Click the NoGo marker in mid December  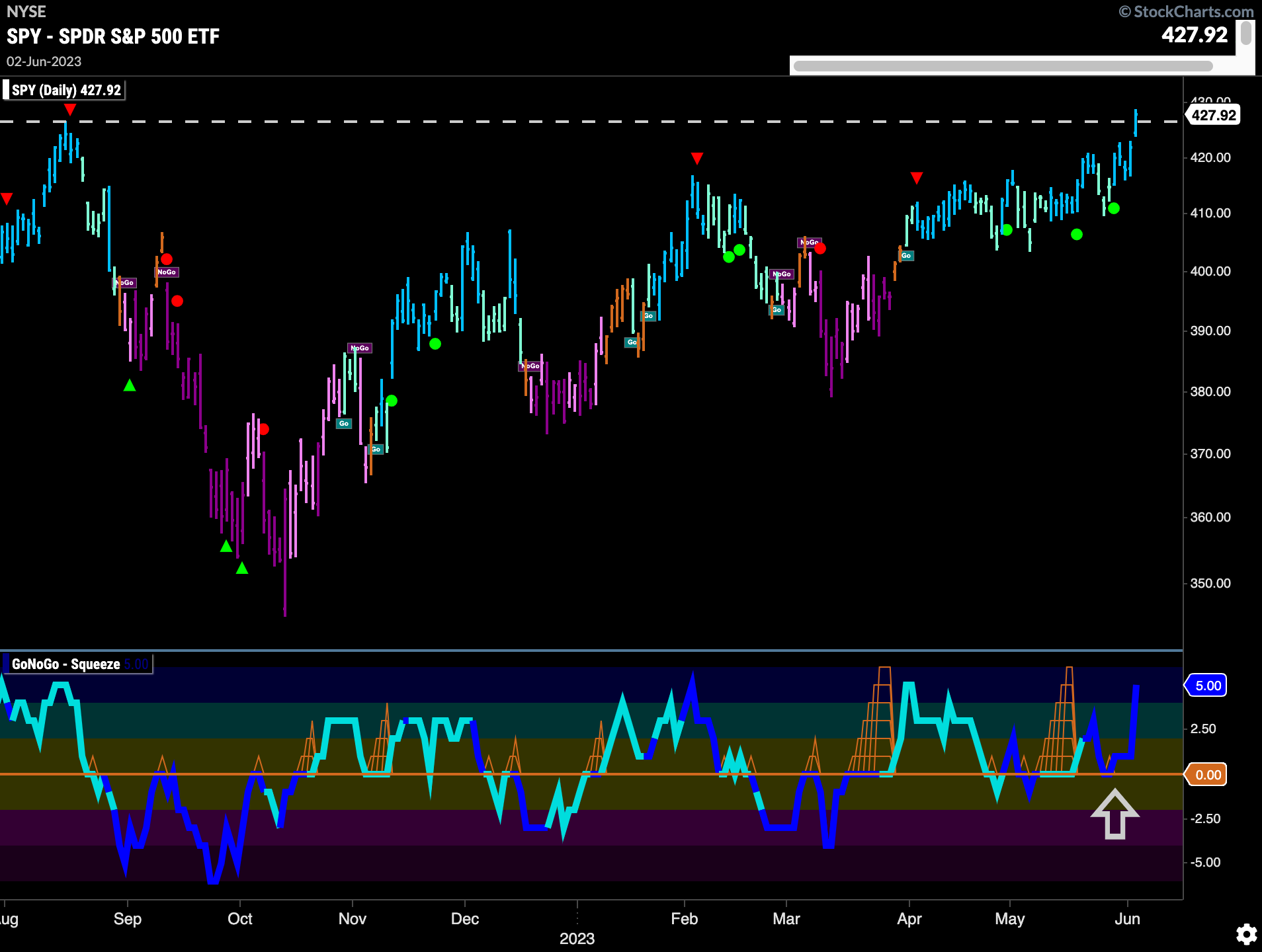[530, 366]
